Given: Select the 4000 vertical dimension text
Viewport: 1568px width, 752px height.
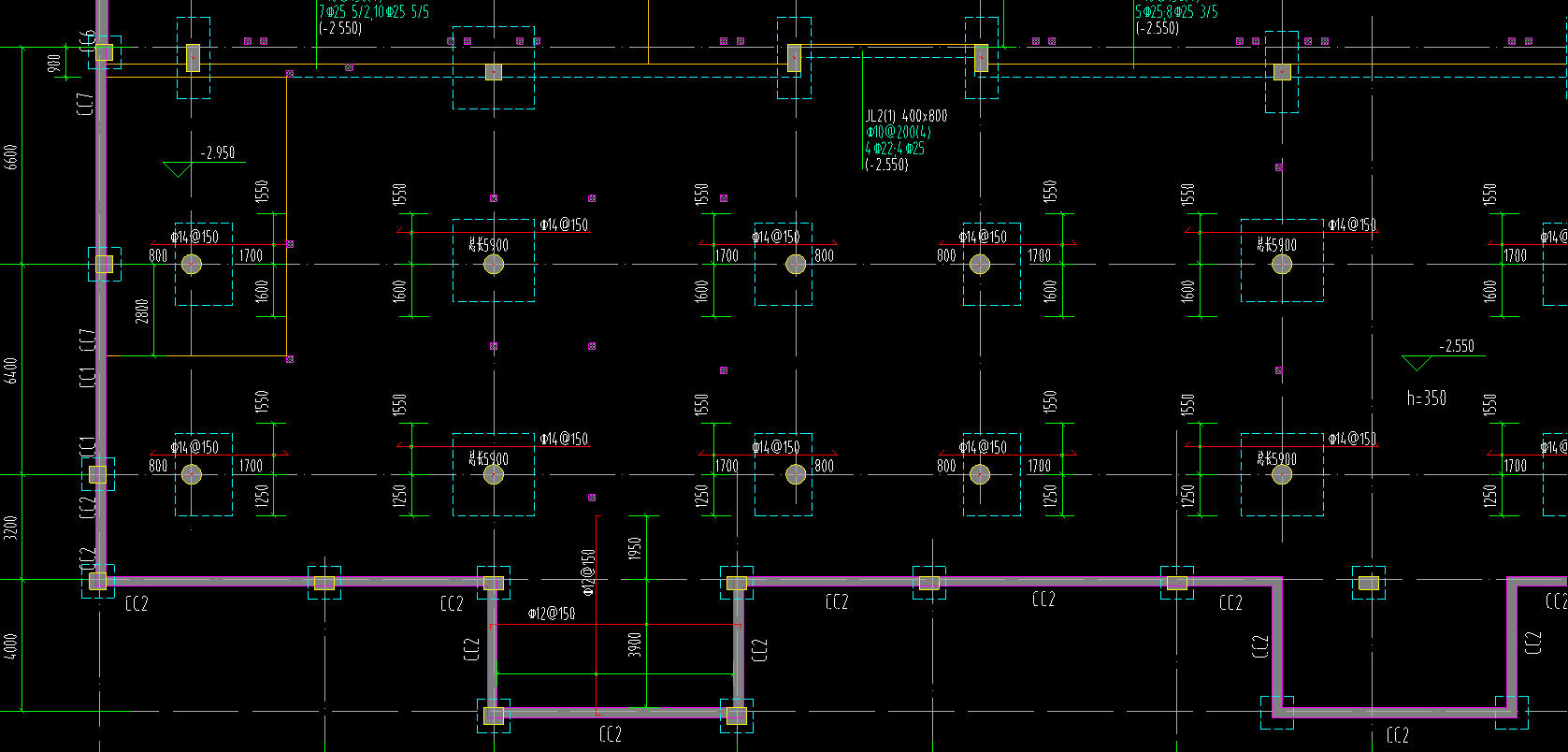Looking at the screenshot, I should tap(11, 646).
